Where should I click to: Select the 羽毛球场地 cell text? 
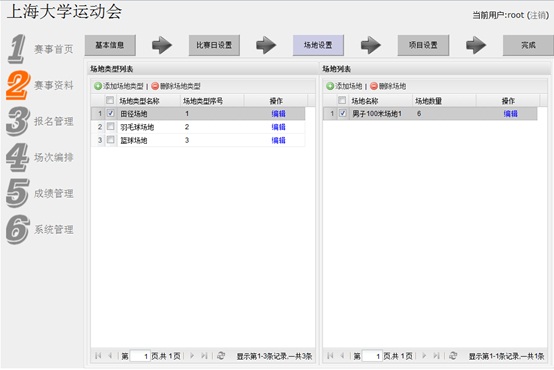(137, 127)
